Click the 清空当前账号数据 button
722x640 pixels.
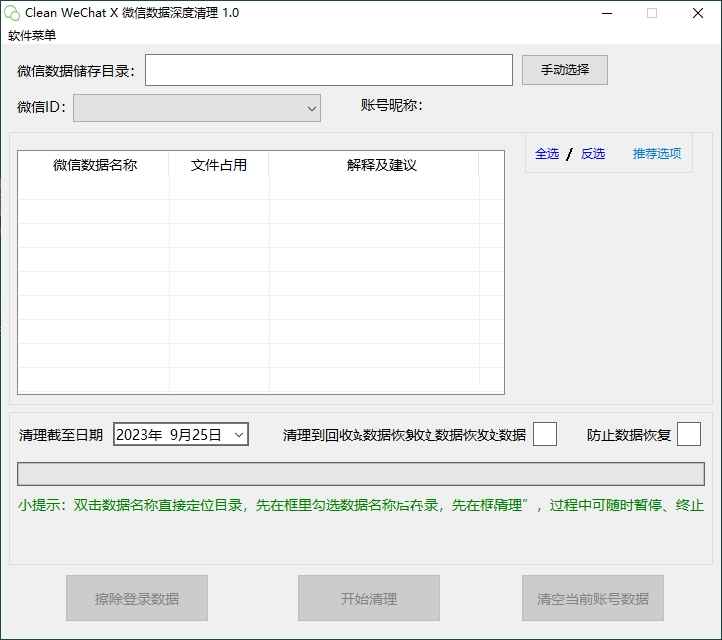(x=593, y=599)
